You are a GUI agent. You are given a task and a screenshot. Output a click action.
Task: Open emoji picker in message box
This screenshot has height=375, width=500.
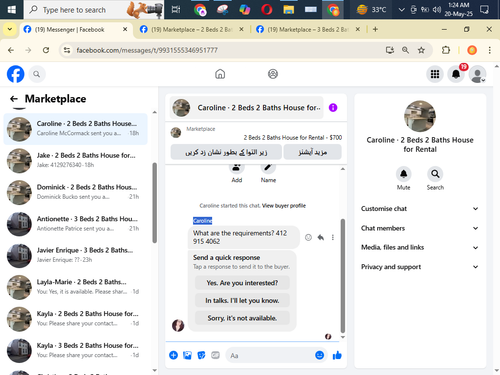pyautogui.click(x=319, y=355)
